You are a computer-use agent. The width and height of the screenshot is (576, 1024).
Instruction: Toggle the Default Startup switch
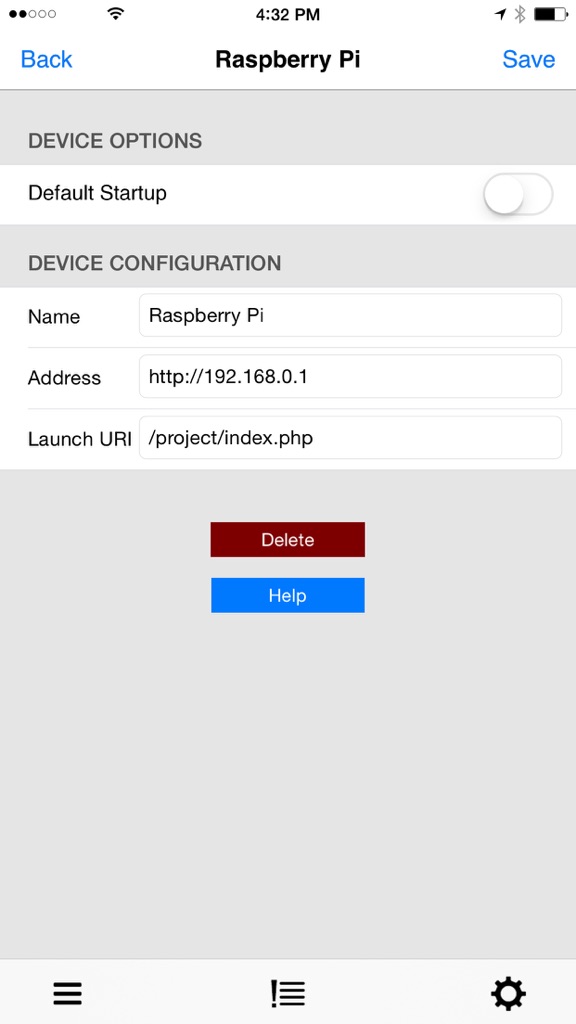click(518, 194)
